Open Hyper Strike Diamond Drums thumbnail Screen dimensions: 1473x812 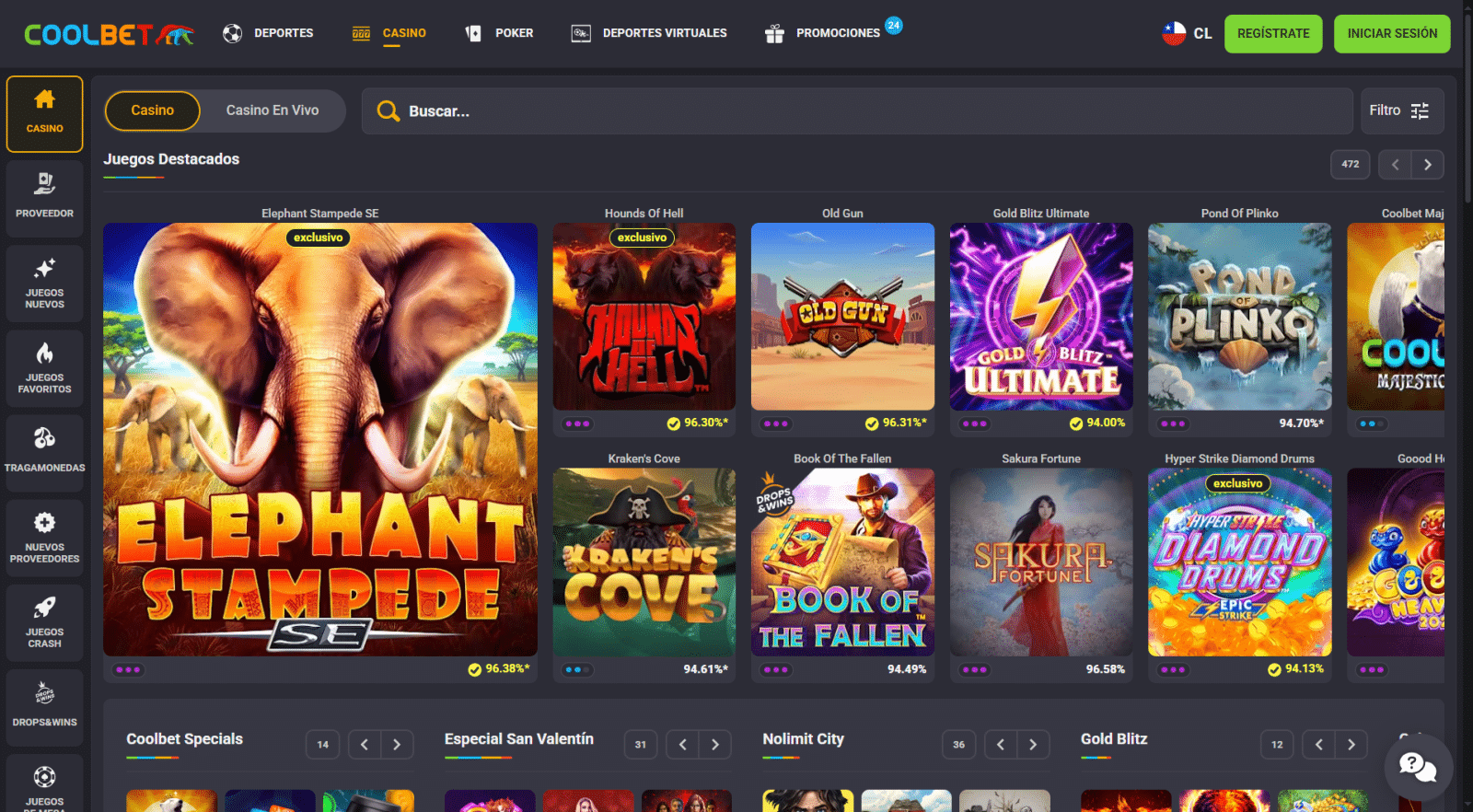click(x=1240, y=563)
